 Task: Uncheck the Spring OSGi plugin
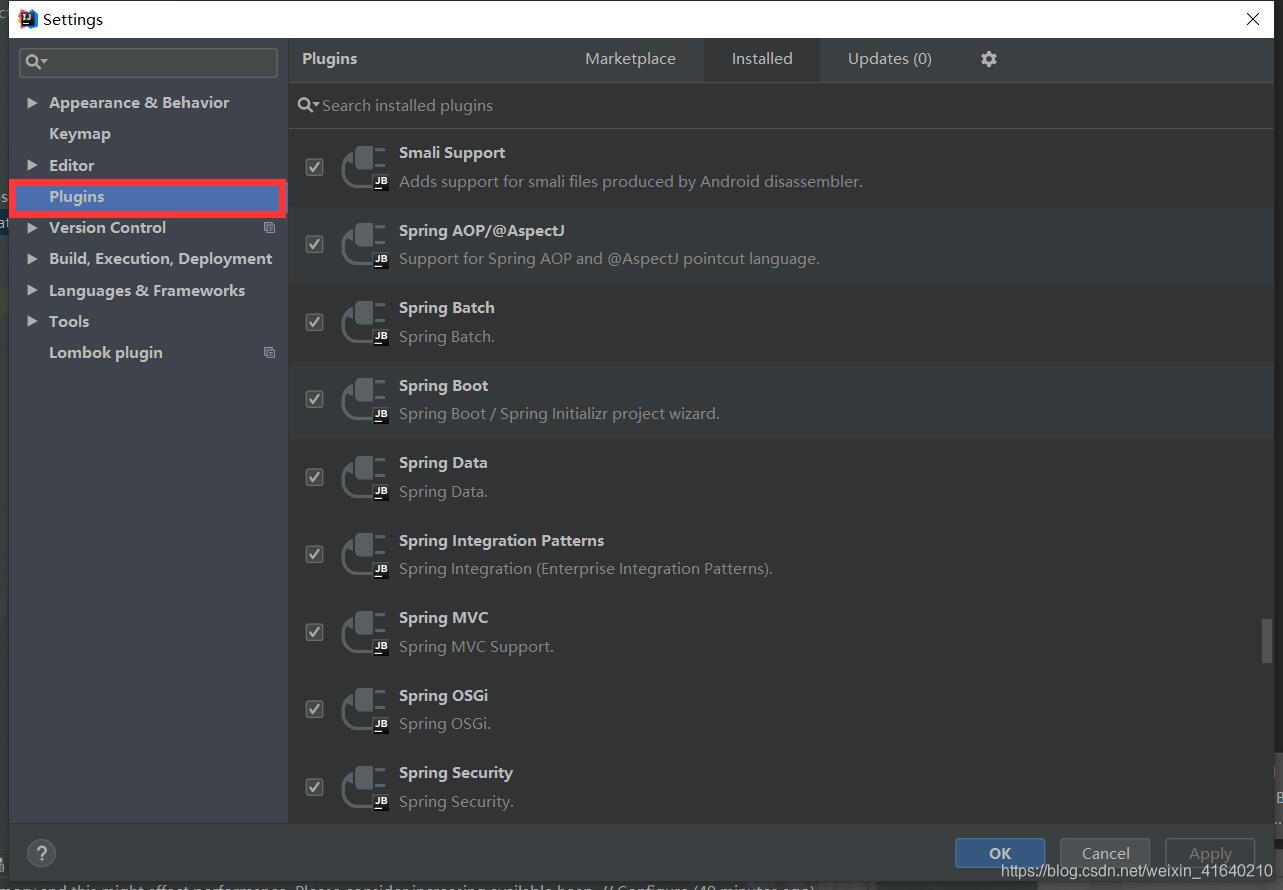[315, 709]
